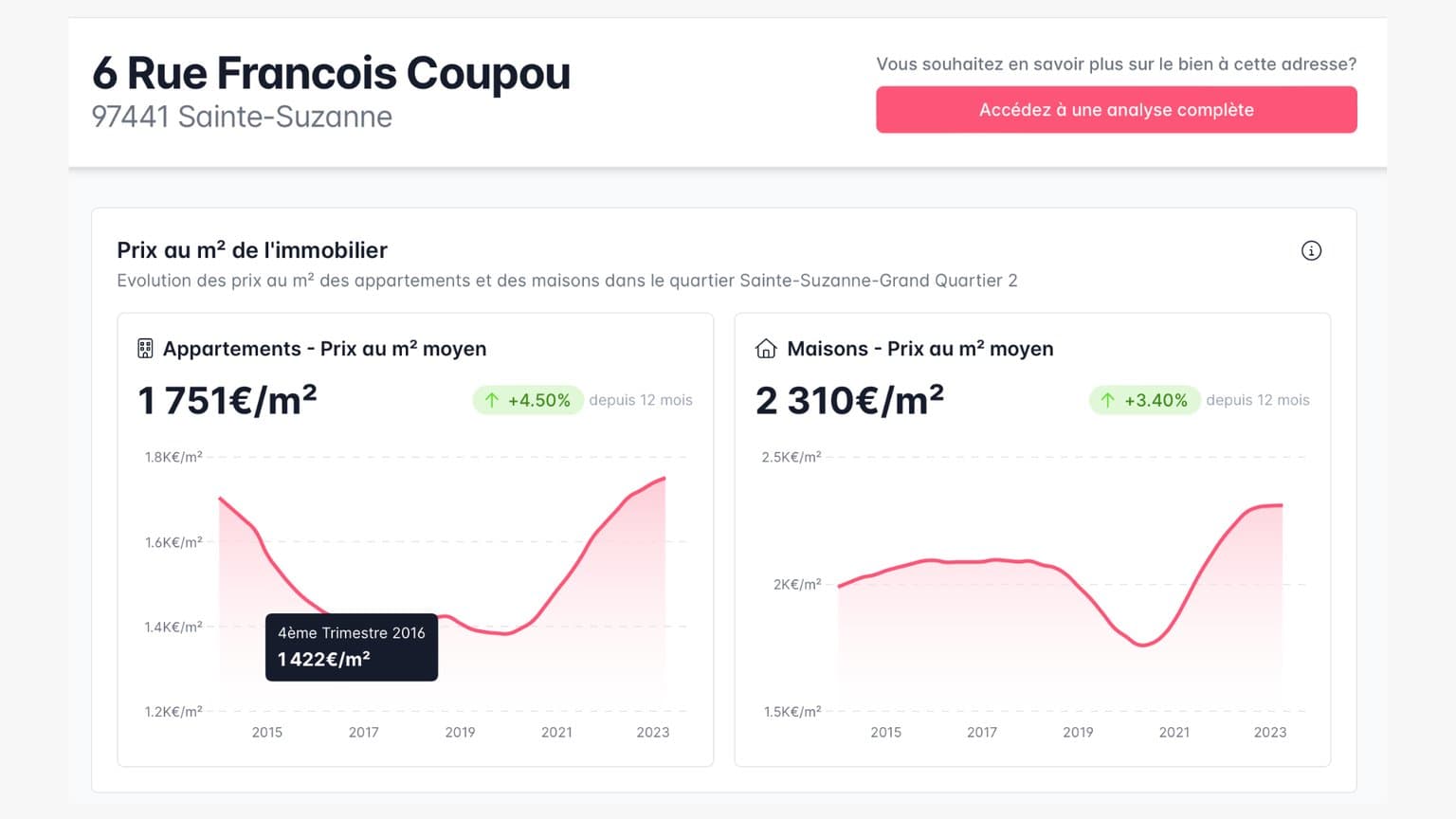Select the 2 310€/m² house price value
Image resolution: width=1456 pixels, height=819 pixels.
pyautogui.click(x=848, y=399)
